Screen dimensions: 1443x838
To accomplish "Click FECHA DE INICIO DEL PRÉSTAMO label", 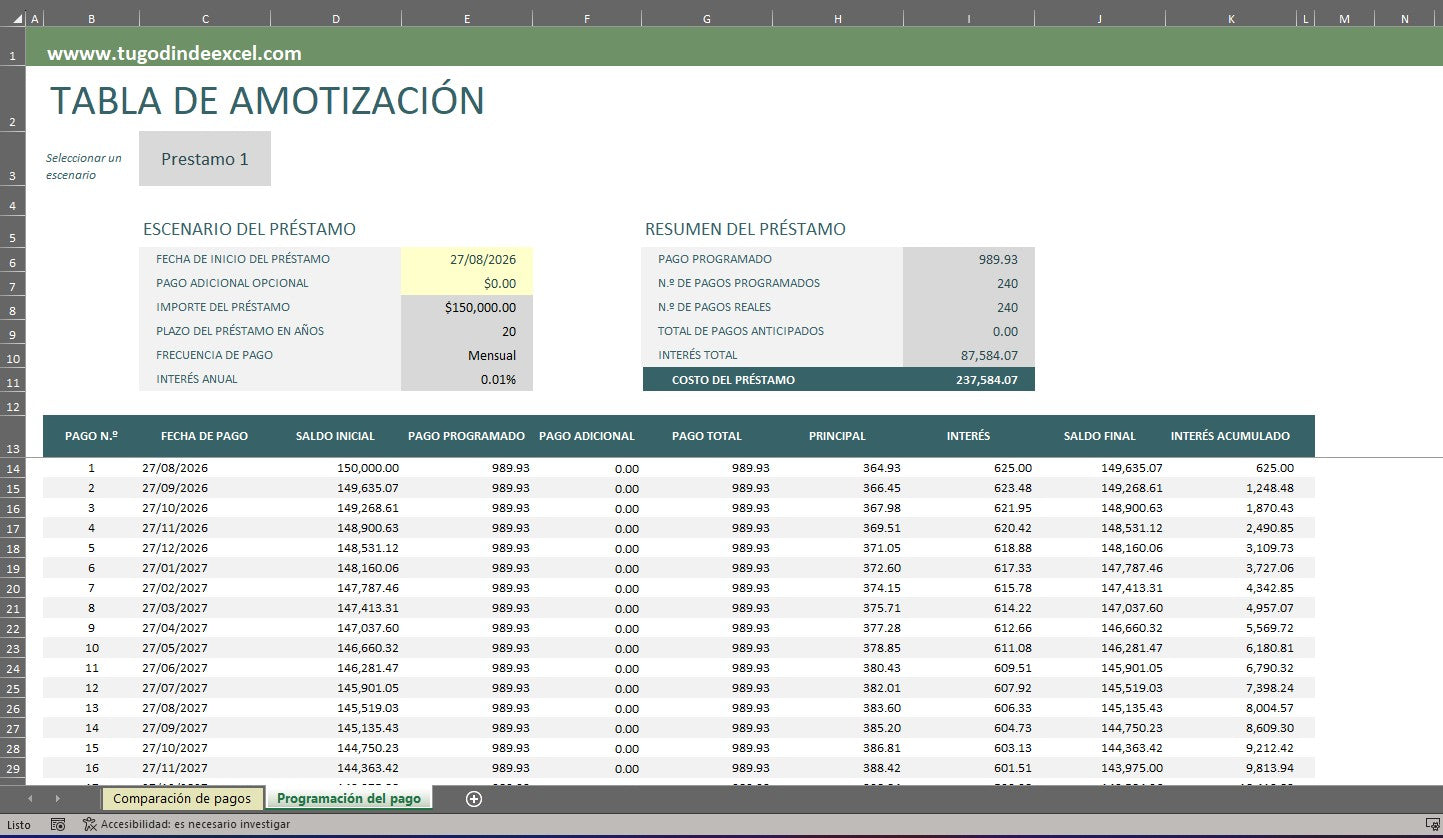I will click(243, 259).
